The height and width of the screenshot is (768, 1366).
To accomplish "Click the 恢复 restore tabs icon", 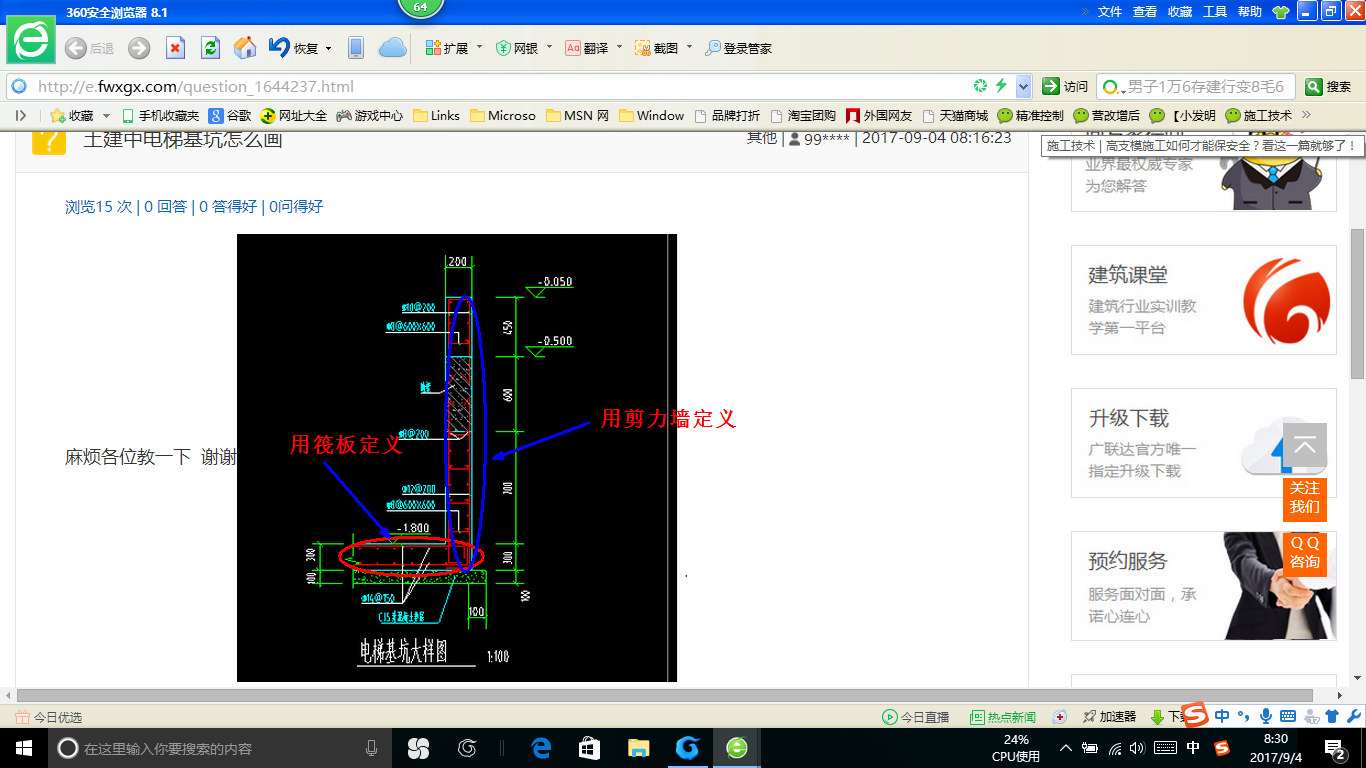I will [x=293, y=48].
